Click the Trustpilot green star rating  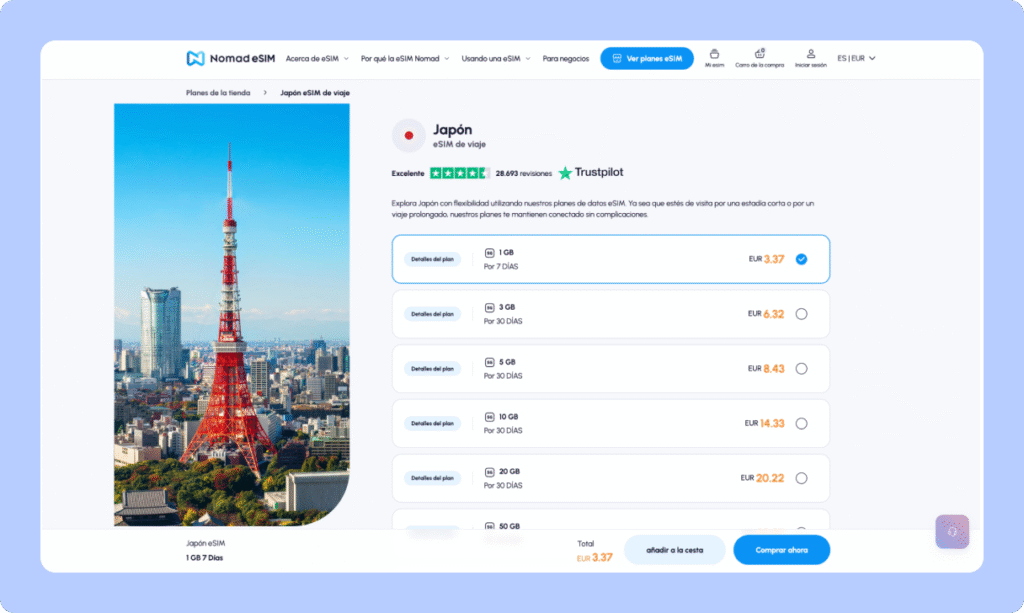pos(459,173)
